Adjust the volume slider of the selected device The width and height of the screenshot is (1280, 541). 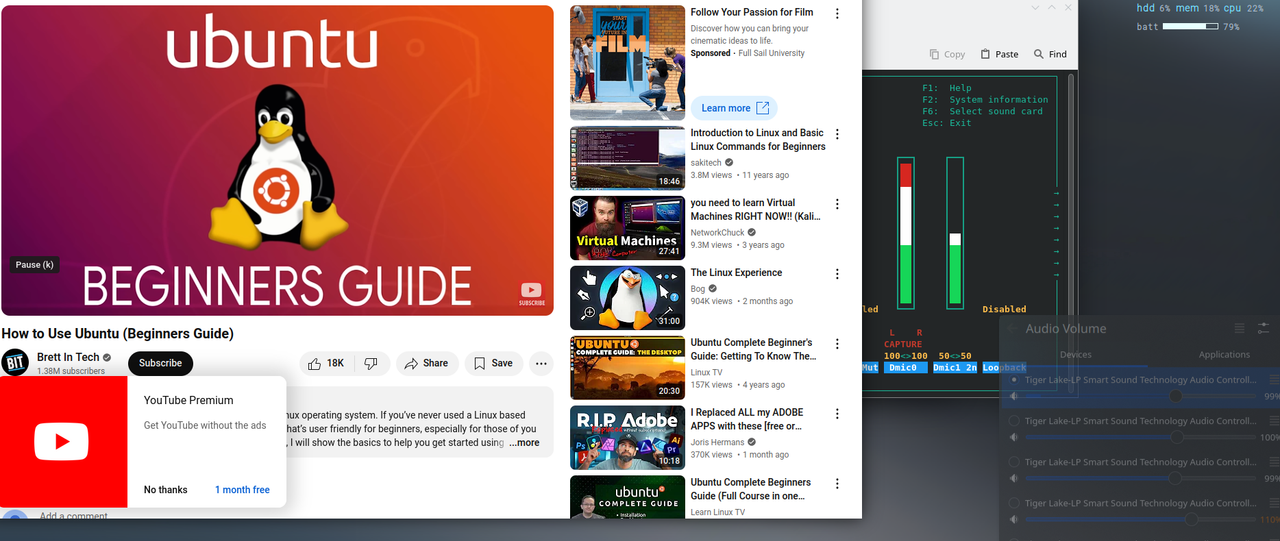click(1140, 396)
